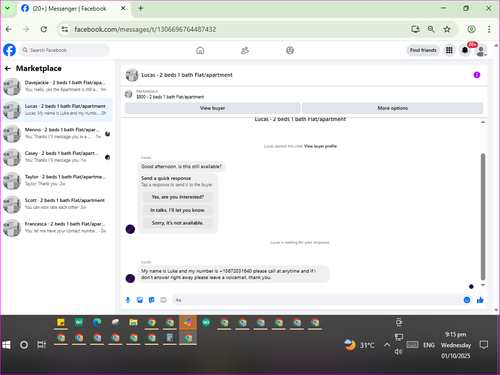
Task: Click the chat scrollbar thumb
Action: [483, 217]
